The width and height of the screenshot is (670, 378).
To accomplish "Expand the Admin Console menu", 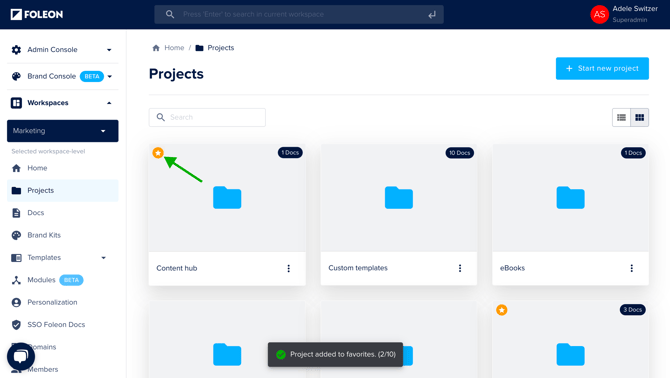I will pos(109,50).
